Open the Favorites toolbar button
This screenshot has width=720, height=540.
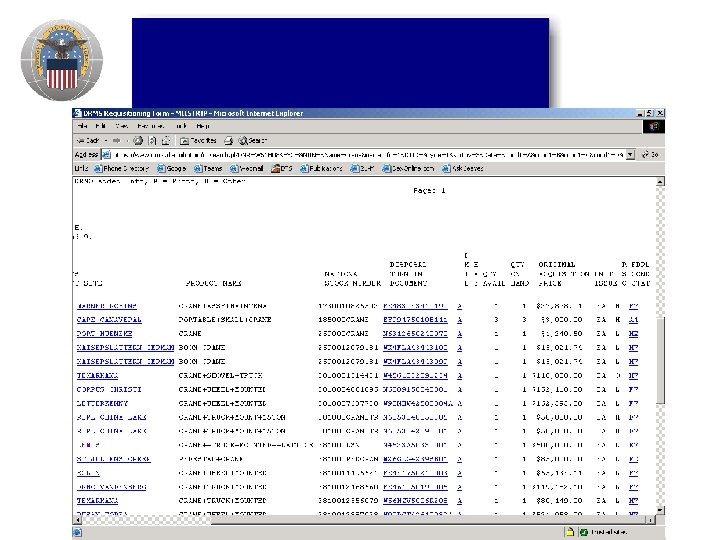pyautogui.click(x=198, y=141)
